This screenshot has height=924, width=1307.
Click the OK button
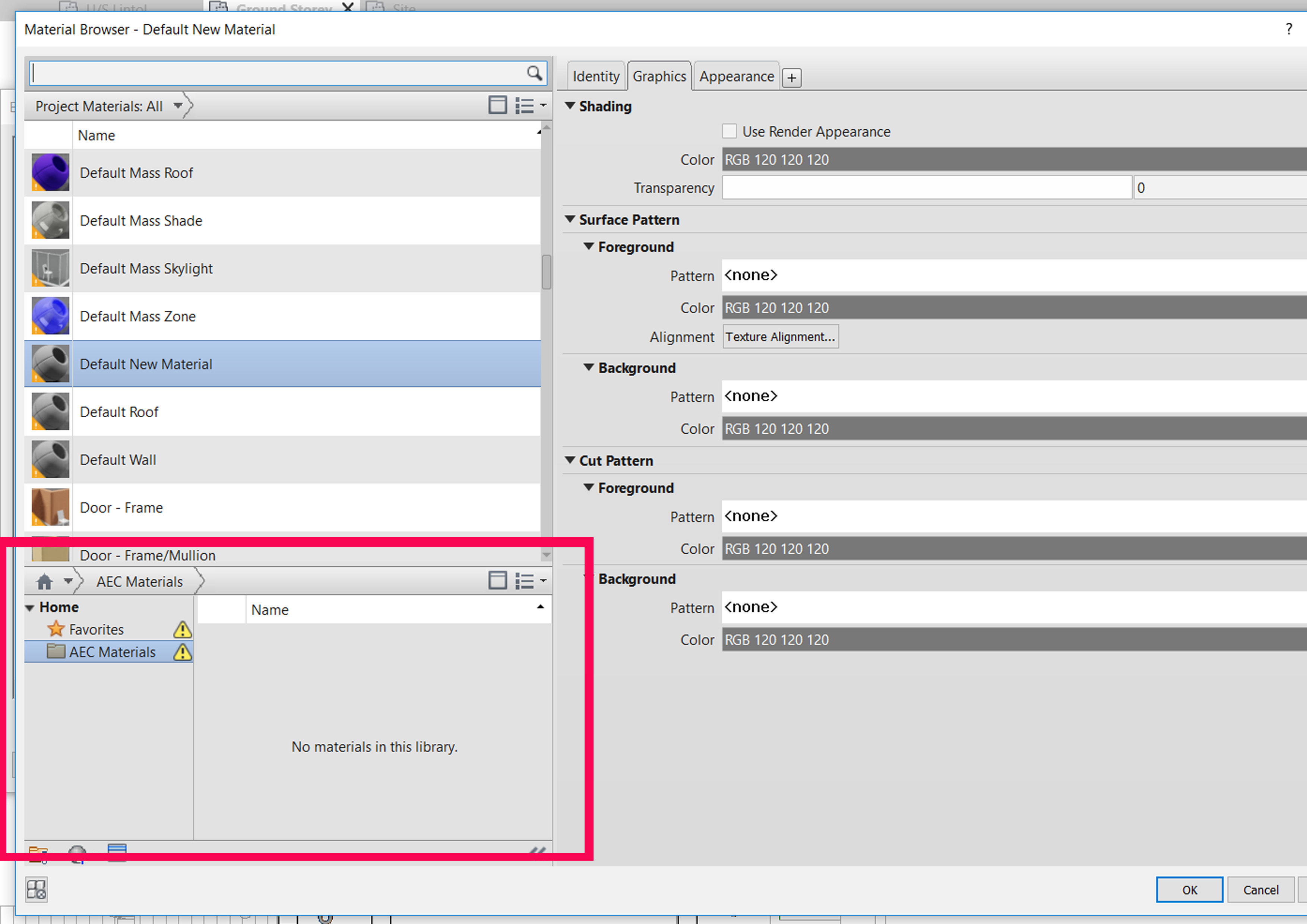point(1189,889)
